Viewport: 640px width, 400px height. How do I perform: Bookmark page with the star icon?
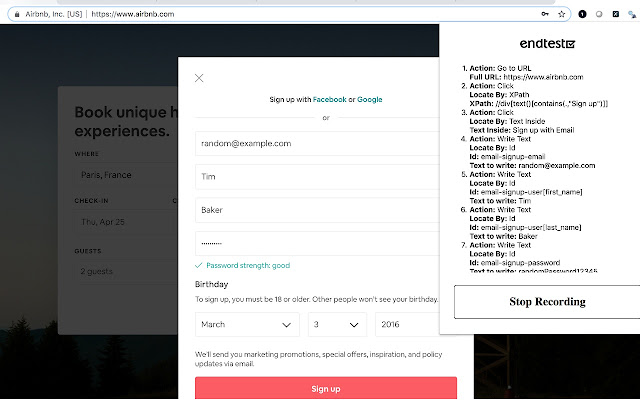click(x=562, y=14)
